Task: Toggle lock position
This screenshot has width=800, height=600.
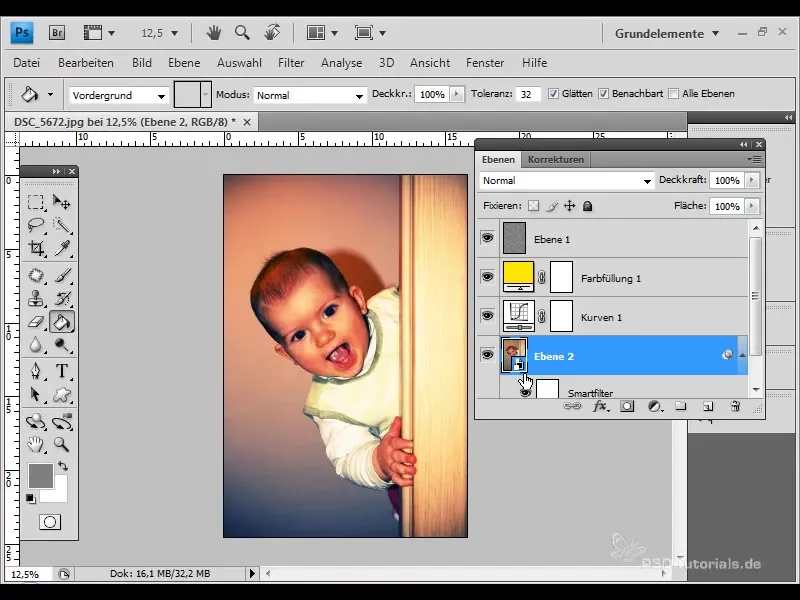Action: [569, 206]
